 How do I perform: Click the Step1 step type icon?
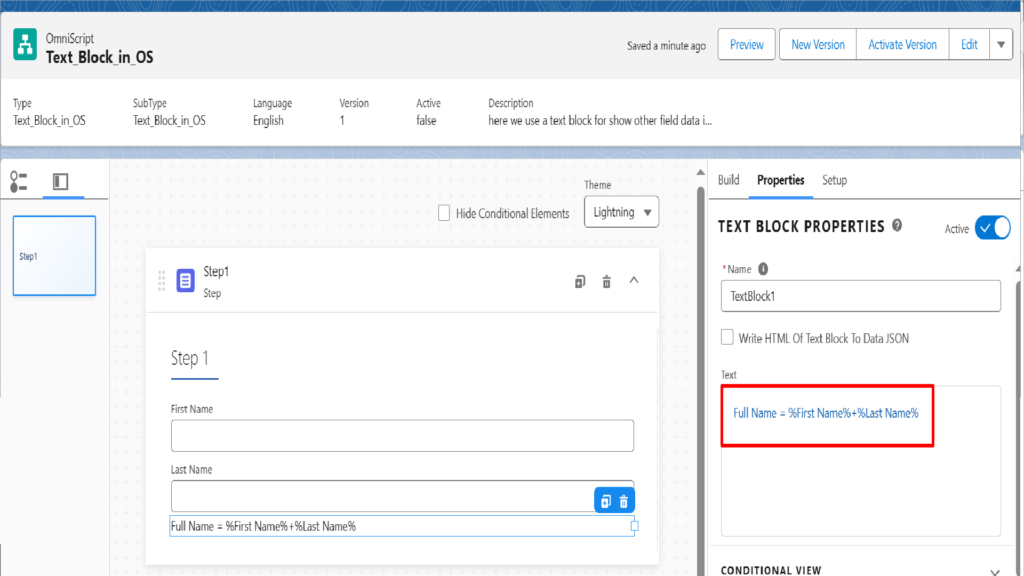point(185,281)
